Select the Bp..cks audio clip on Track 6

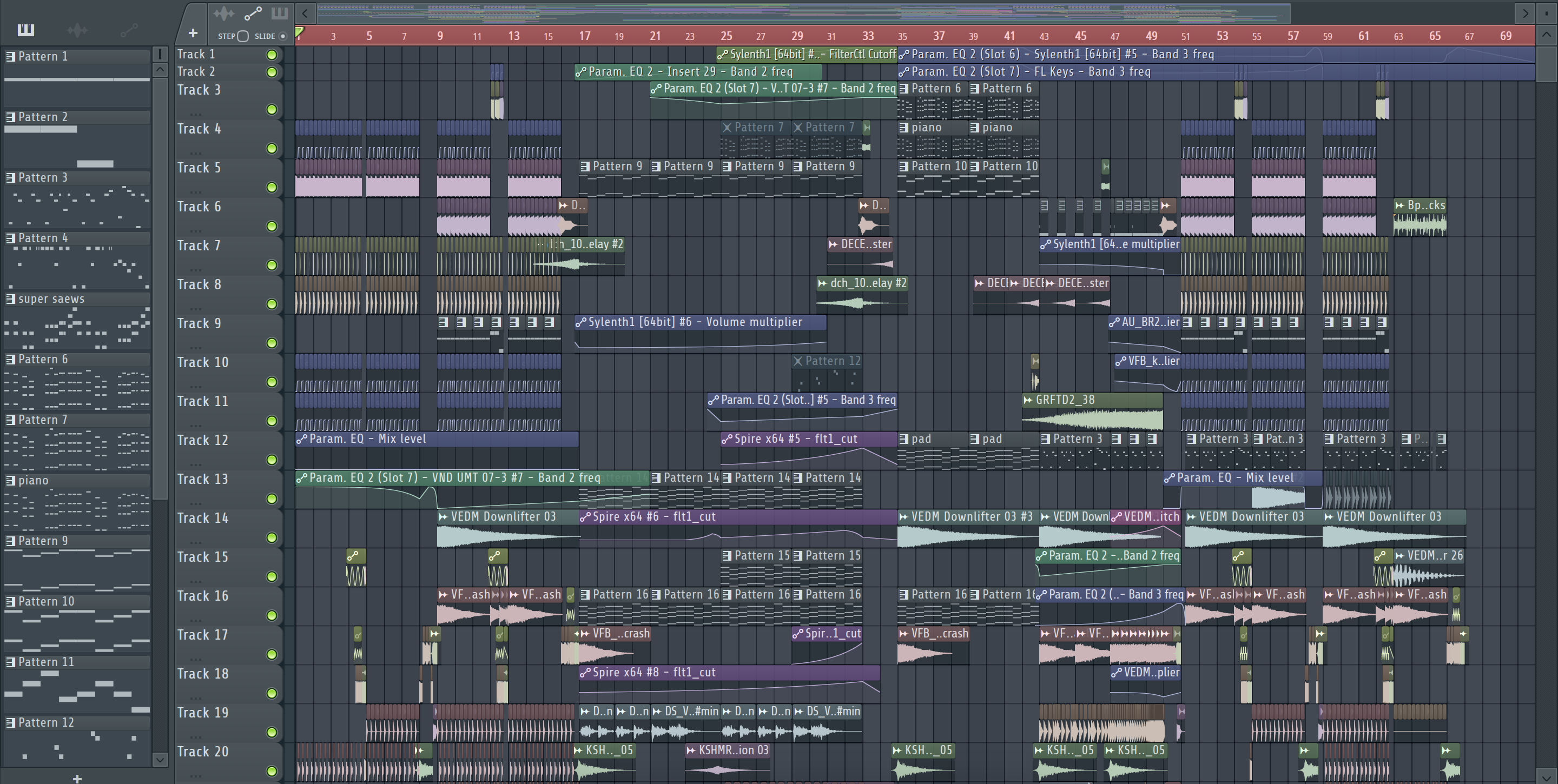1420,217
